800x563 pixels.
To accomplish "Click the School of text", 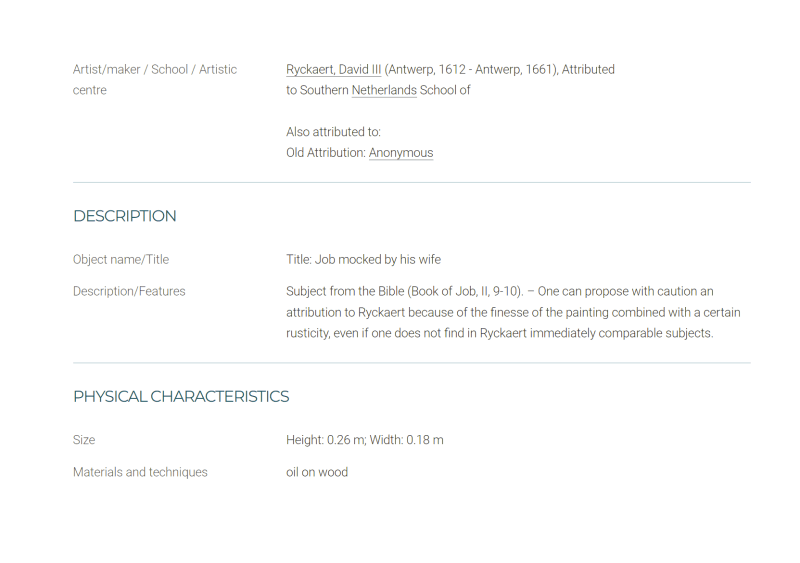I will pos(445,90).
